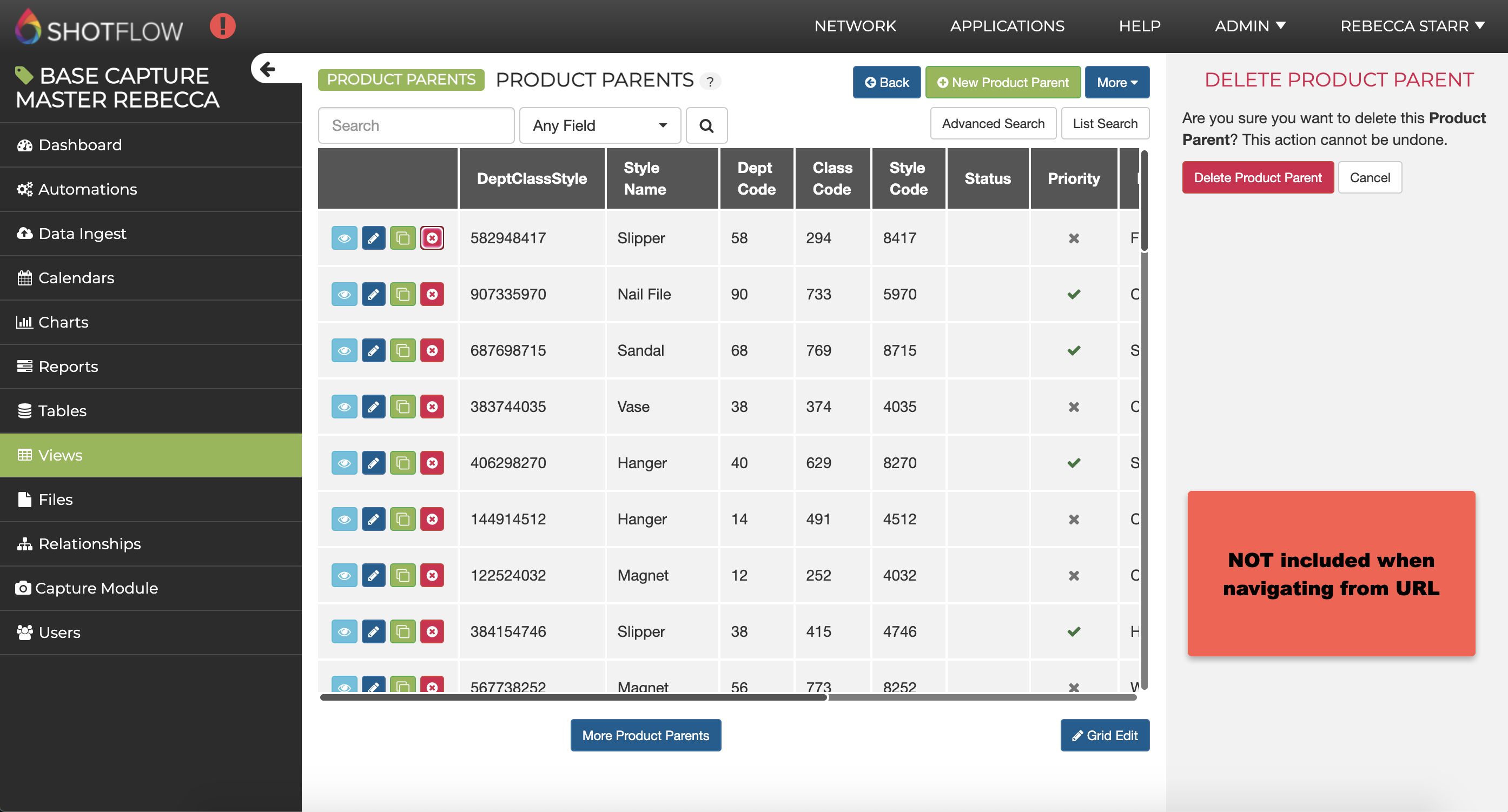This screenshot has height=812, width=1508.
Task: Open the Product Parents help question mark
Action: pos(710,81)
